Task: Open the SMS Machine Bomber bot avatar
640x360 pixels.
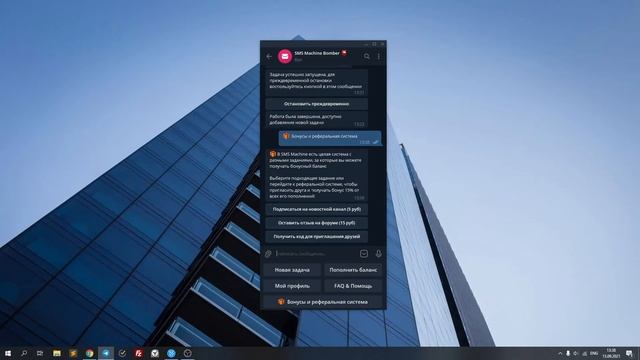Action: click(x=285, y=56)
